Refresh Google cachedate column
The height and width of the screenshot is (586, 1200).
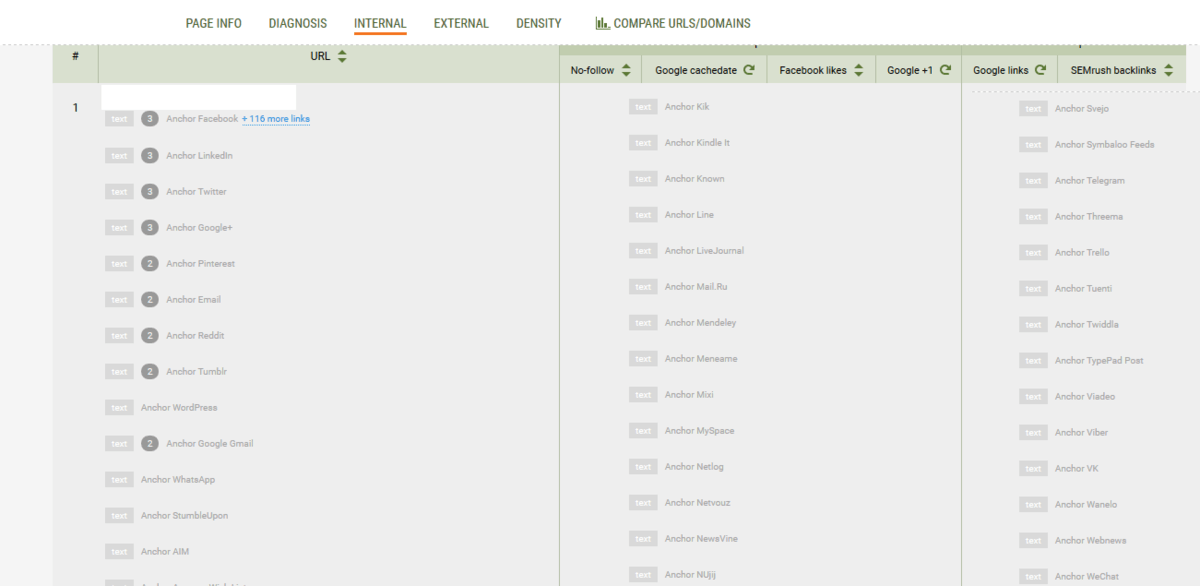pyautogui.click(x=748, y=70)
